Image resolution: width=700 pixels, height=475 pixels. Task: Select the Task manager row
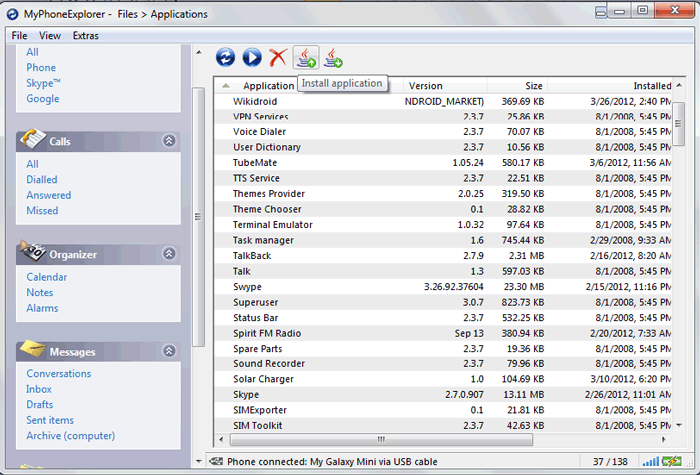click(443, 240)
